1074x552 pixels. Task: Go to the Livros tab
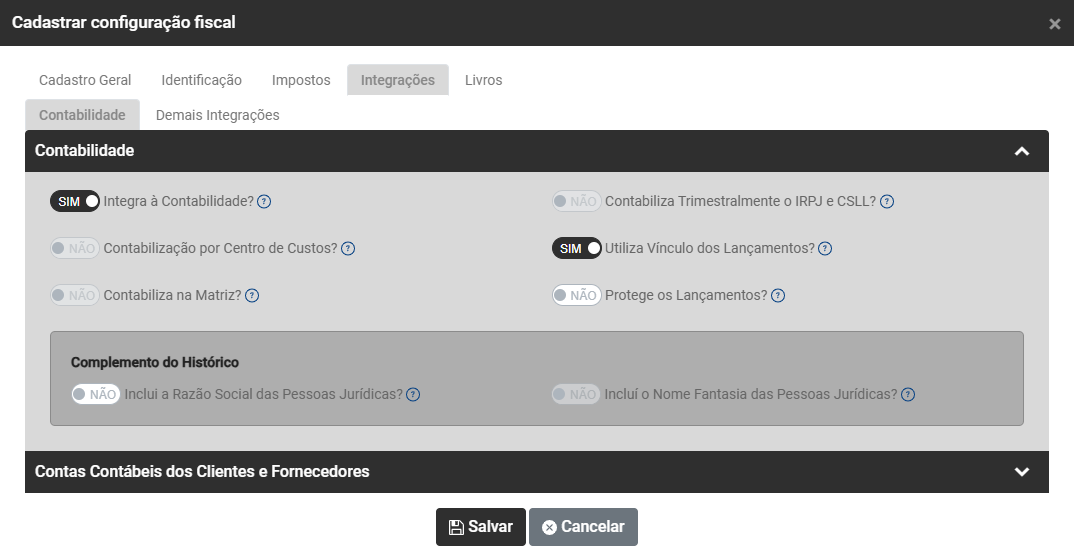484,80
